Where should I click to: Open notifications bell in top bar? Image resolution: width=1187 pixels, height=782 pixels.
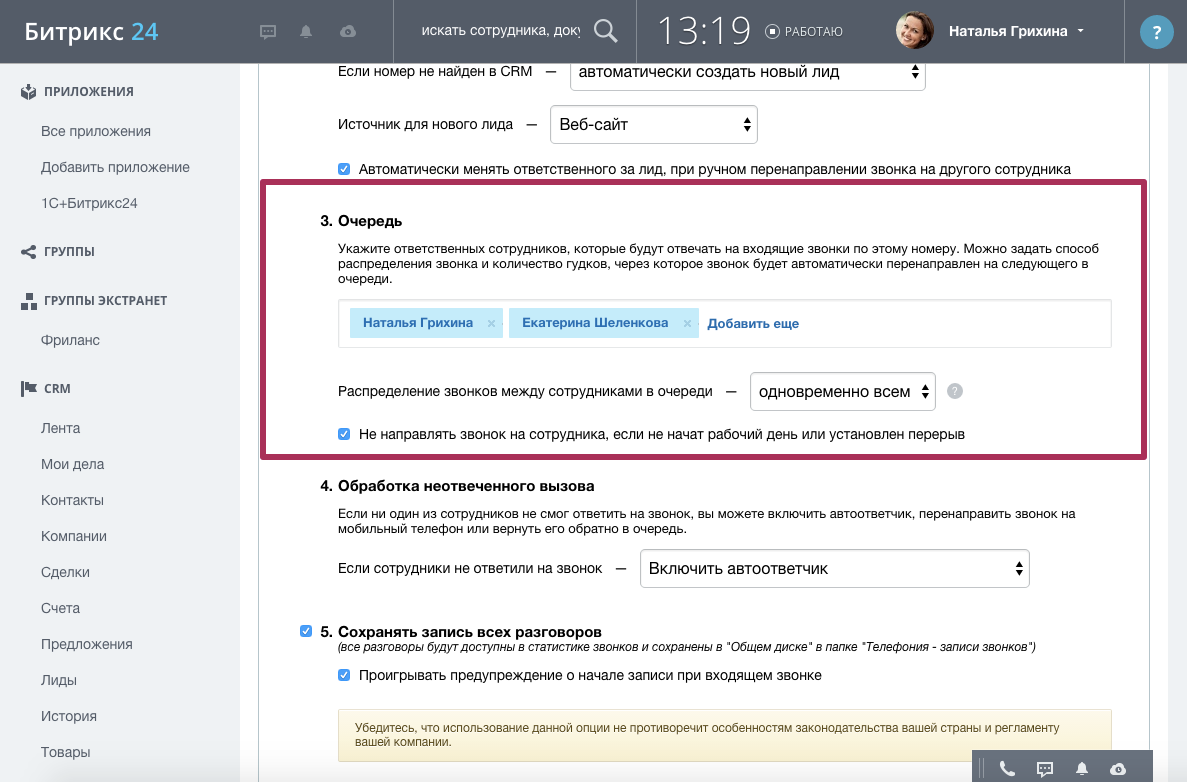[306, 32]
